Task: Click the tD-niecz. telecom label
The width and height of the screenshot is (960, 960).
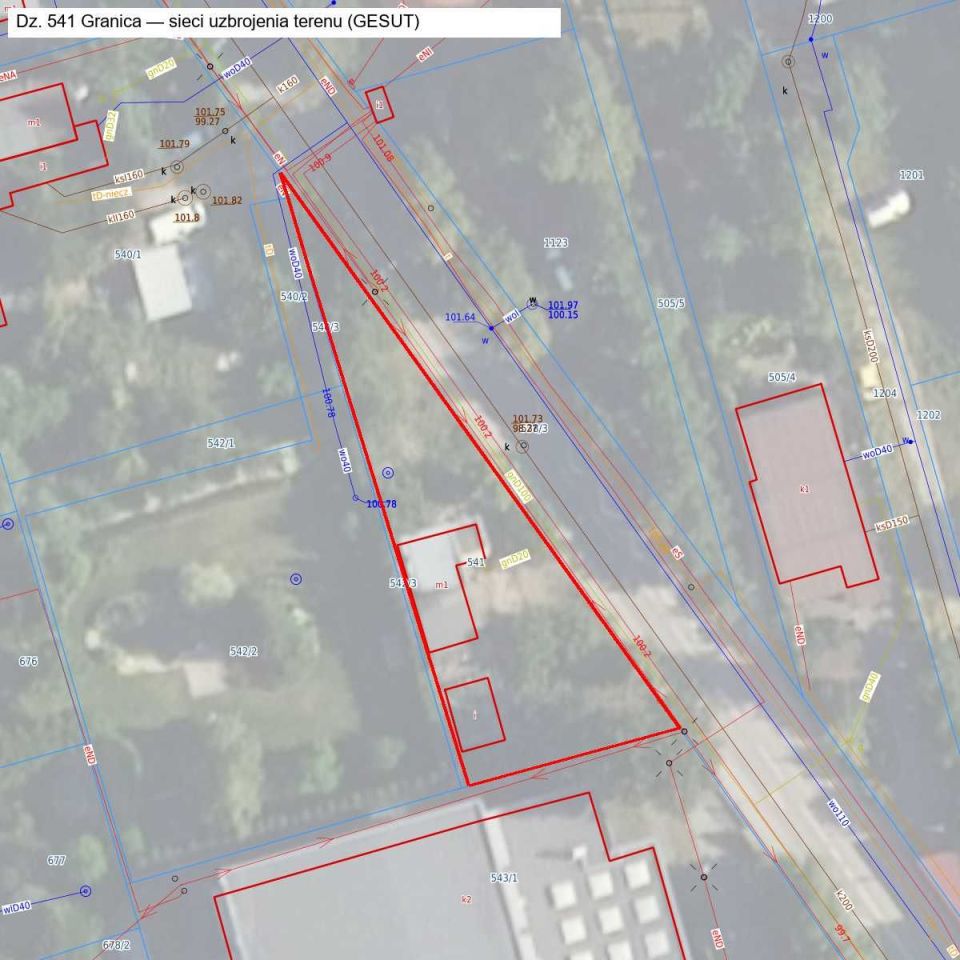Action: [x=111, y=194]
